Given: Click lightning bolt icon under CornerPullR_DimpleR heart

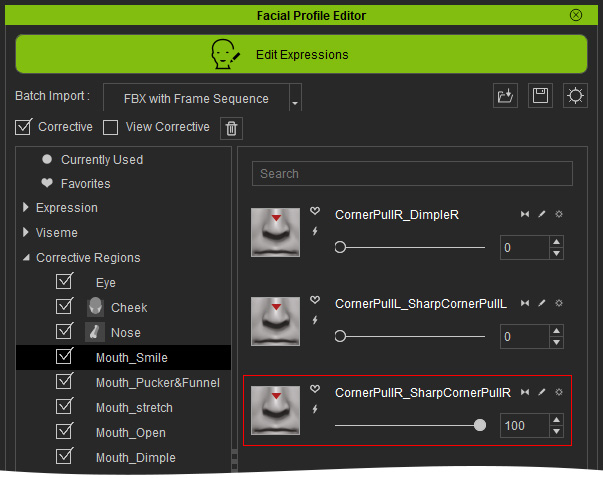Looking at the screenshot, I should coord(315,231).
